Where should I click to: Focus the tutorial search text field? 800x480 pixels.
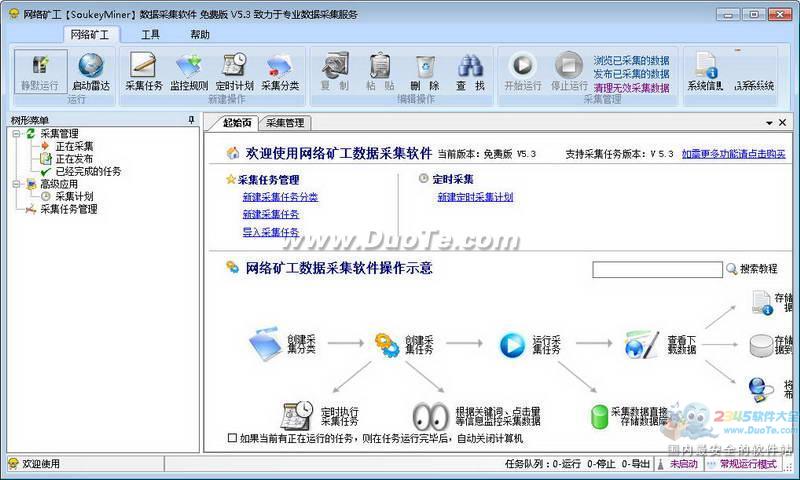[657, 269]
